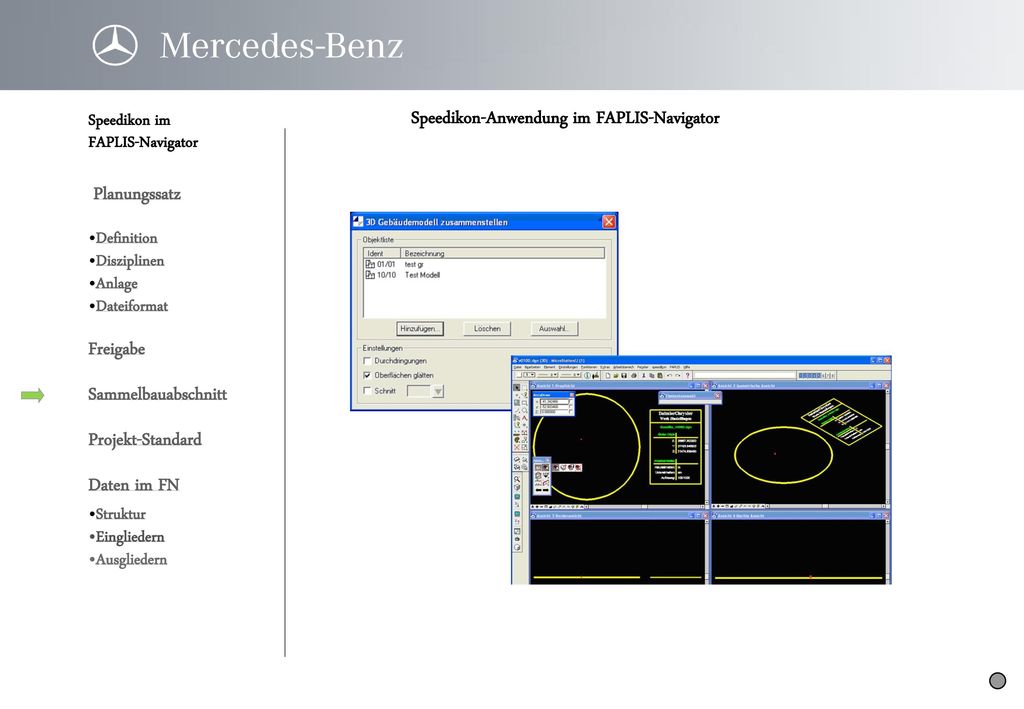Click Cut scissors icon in MicroStation toolbar
Image resolution: width=1024 pixels, height=709 pixels.
click(x=643, y=375)
